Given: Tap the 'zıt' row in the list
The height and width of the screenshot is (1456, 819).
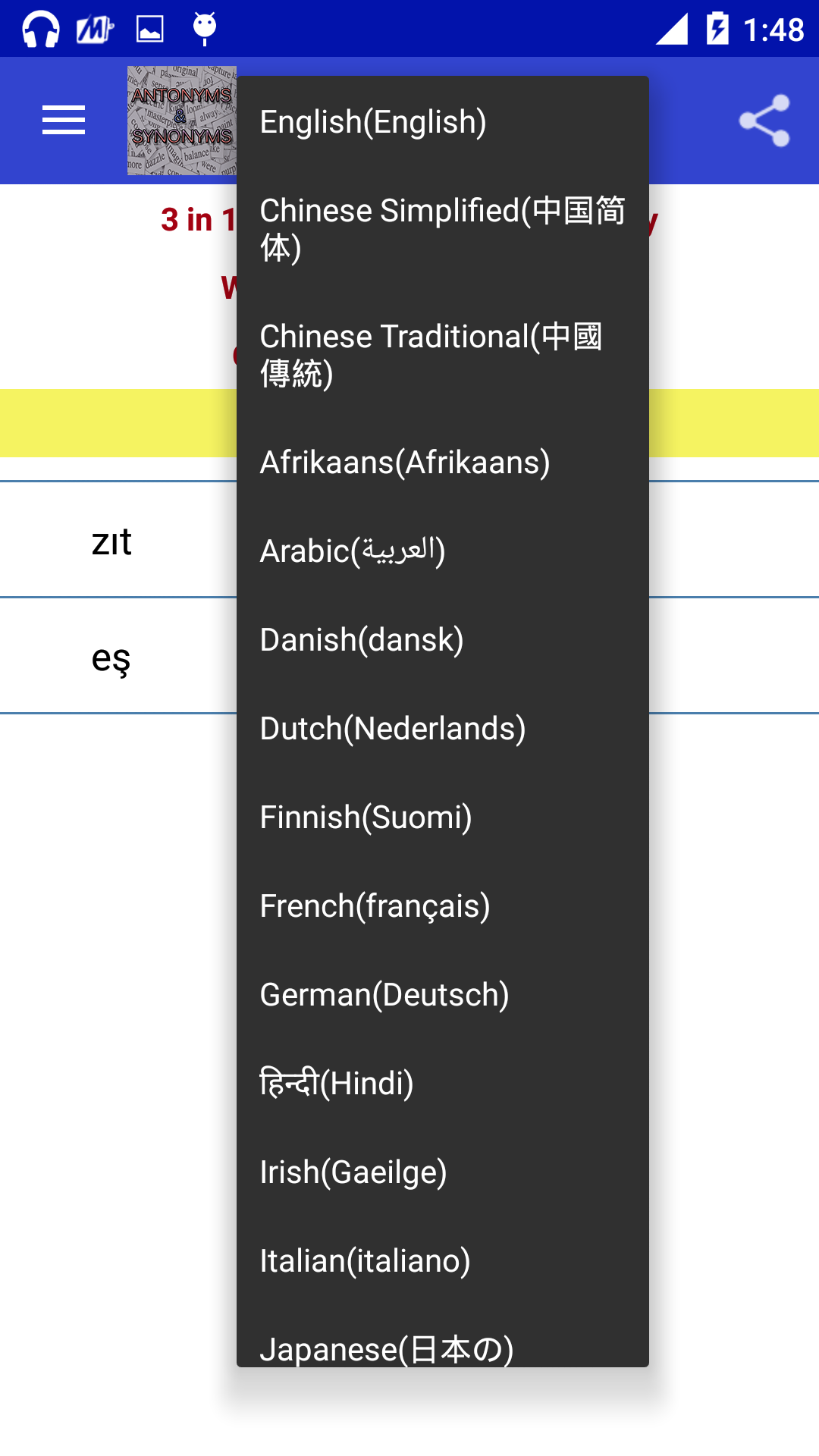Looking at the screenshot, I should [x=118, y=540].
